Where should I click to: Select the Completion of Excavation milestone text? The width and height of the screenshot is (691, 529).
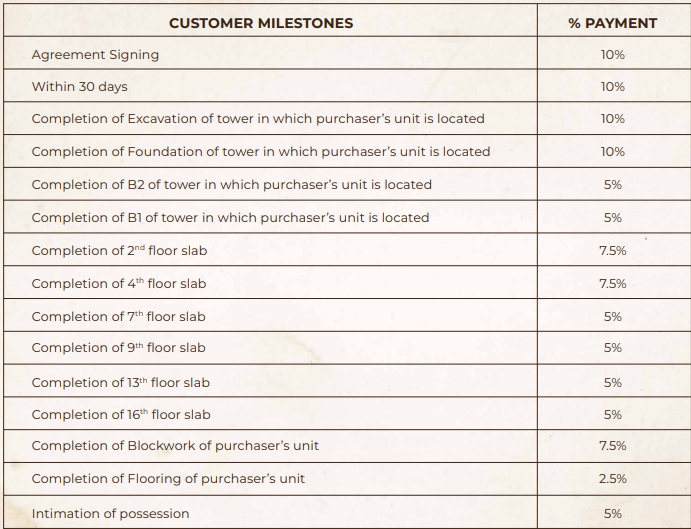pyautogui.click(x=258, y=119)
